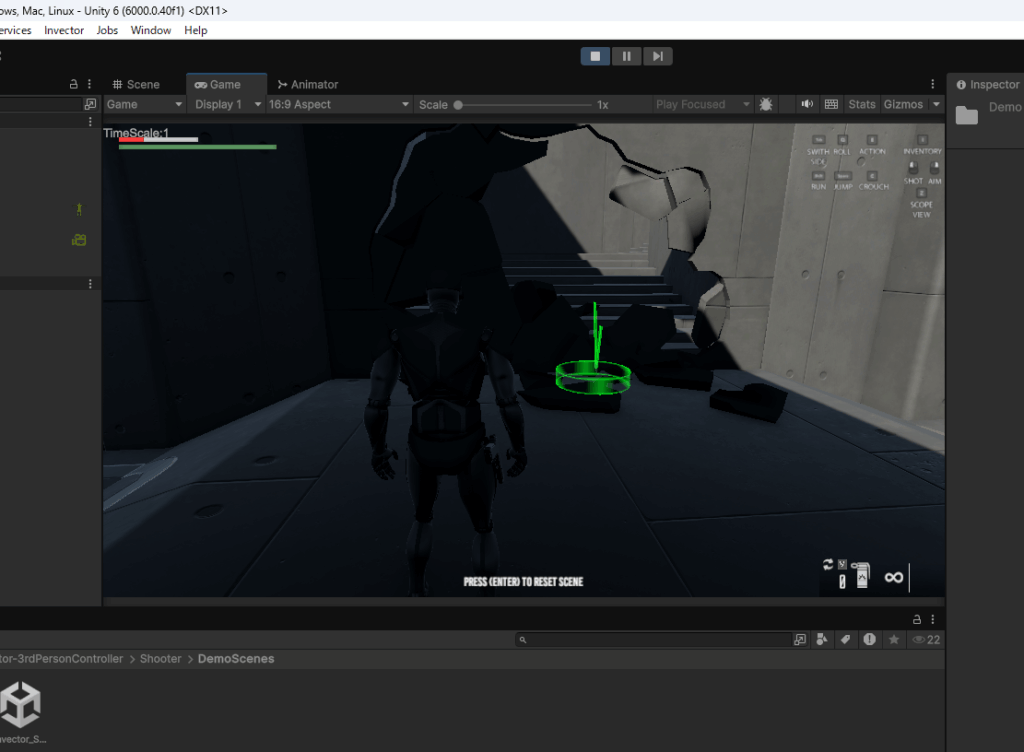Mute game audio with the speaker icon
Screen dimensions: 1024x752
tap(807, 104)
